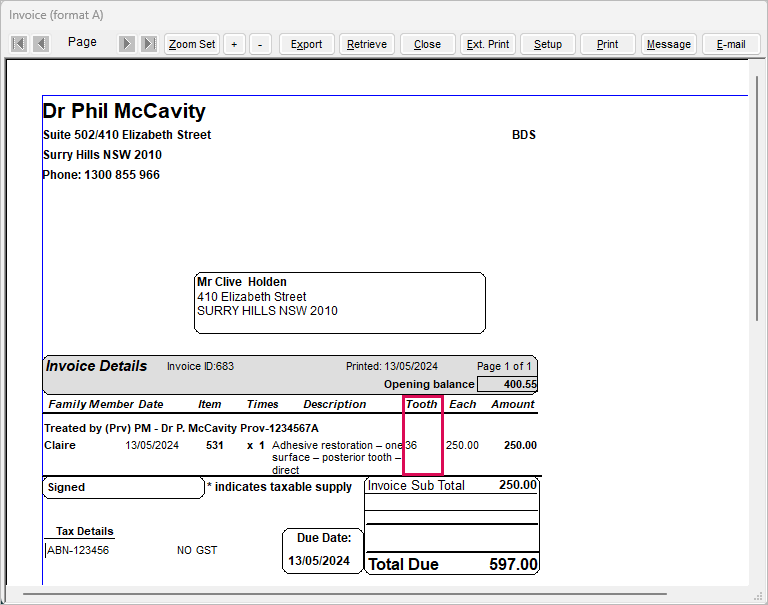Click the 'Description' column header
The width and height of the screenshot is (768, 605).
click(x=335, y=404)
